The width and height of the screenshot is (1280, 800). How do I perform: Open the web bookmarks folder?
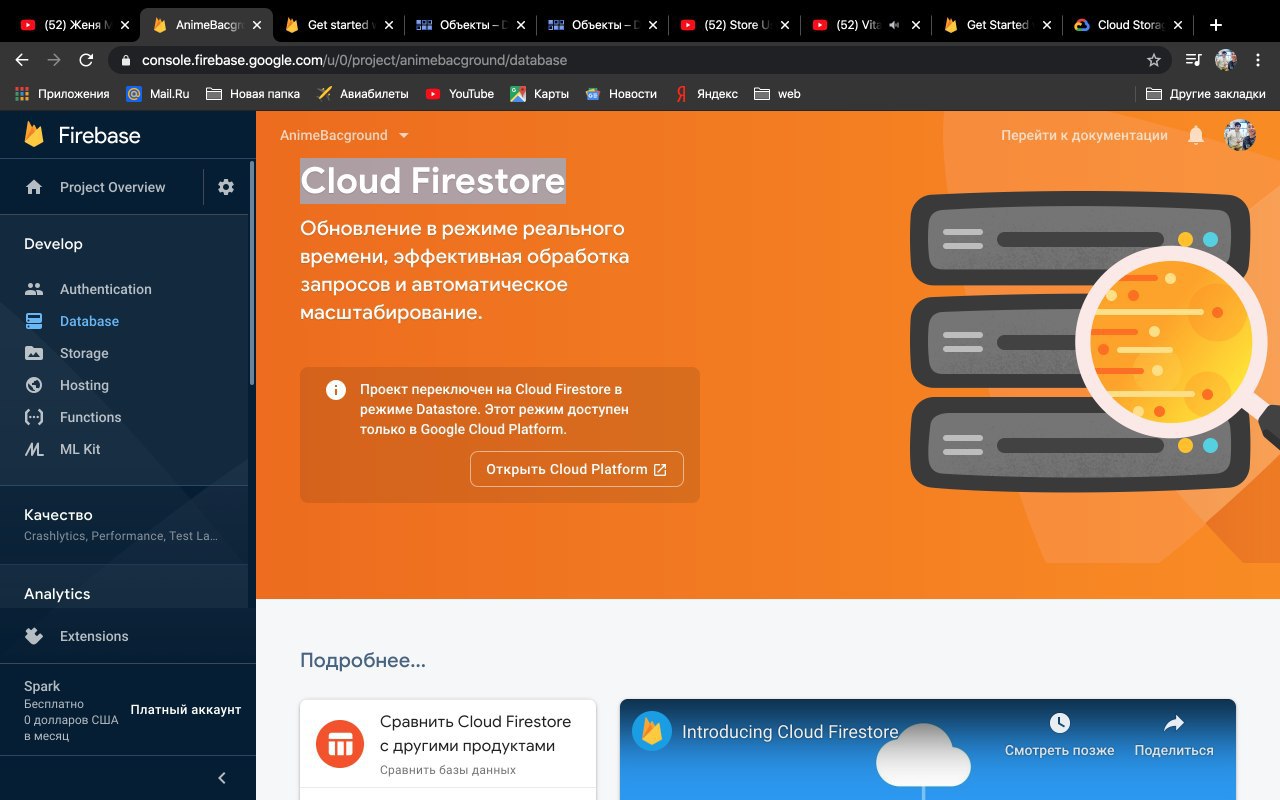pos(777,93)
